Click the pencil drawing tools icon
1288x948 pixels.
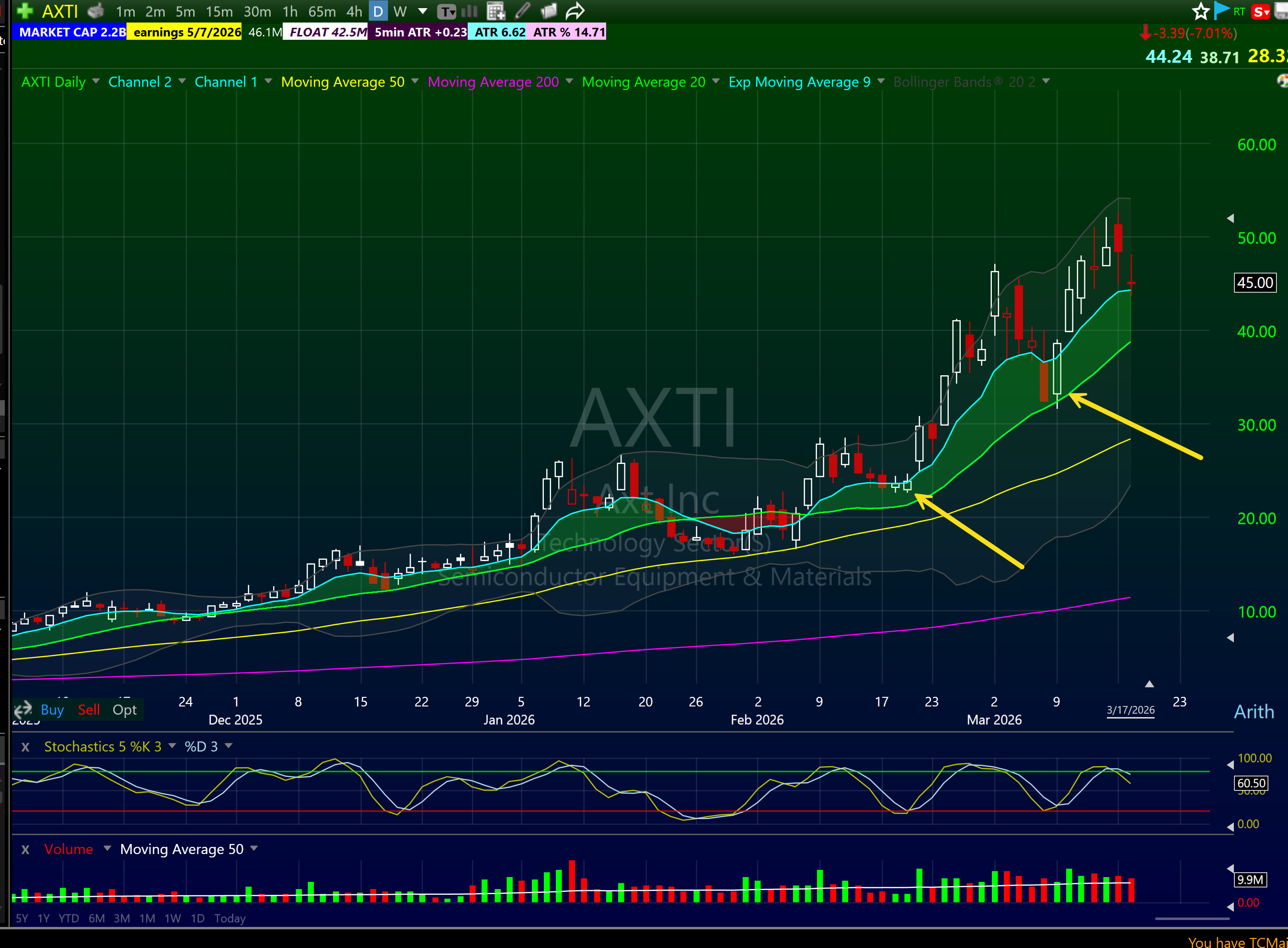click(x=523, y=11)
